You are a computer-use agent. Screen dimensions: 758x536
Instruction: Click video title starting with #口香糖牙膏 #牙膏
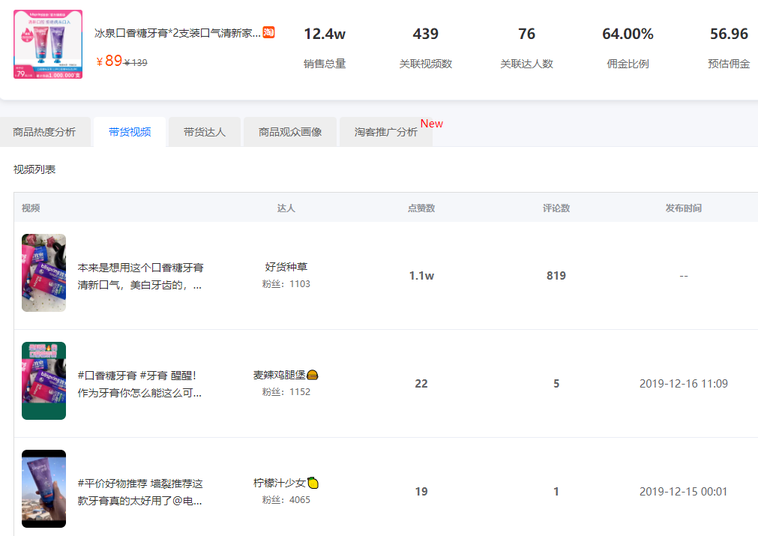click(x=140, y=384)
